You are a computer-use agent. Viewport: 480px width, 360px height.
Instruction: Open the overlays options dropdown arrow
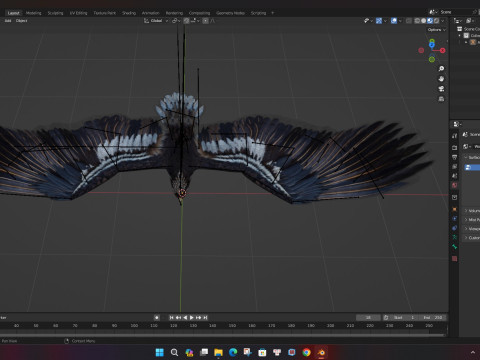coord(400,21)
